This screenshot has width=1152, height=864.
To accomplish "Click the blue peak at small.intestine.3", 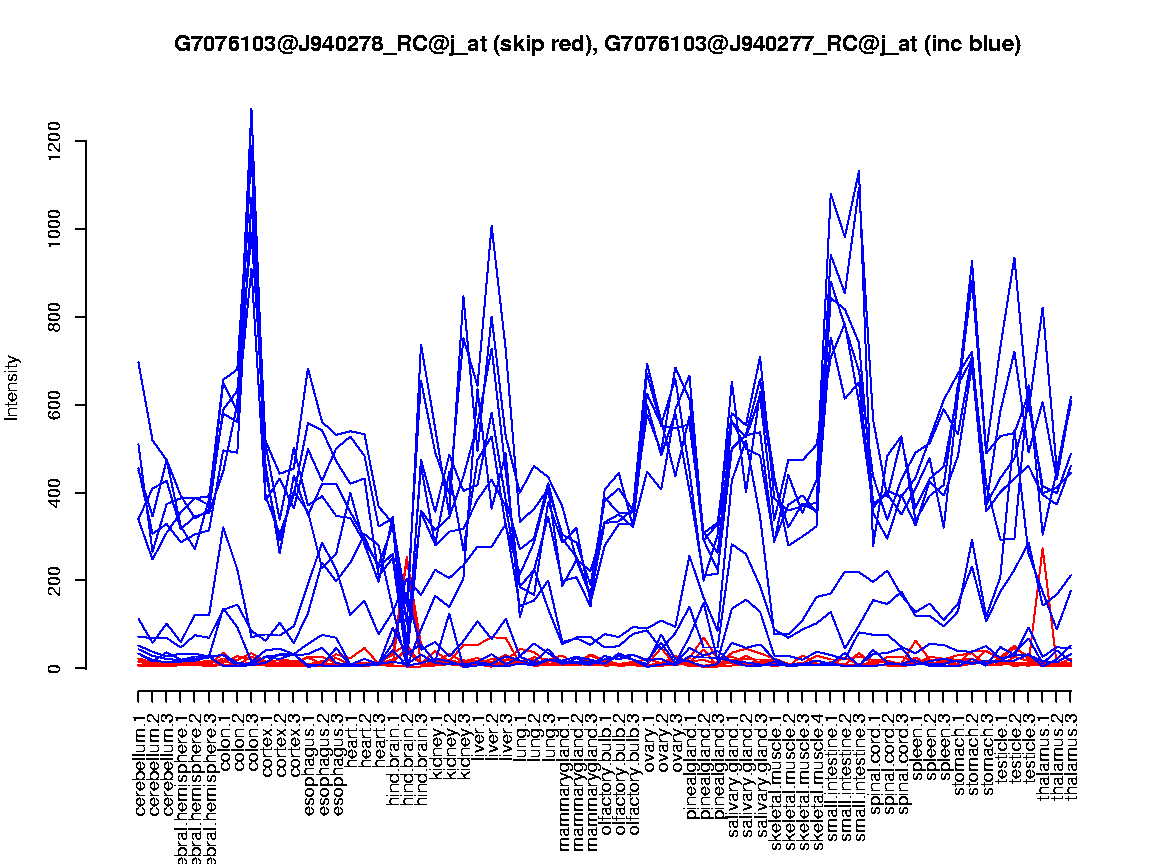I will point(859,172).
